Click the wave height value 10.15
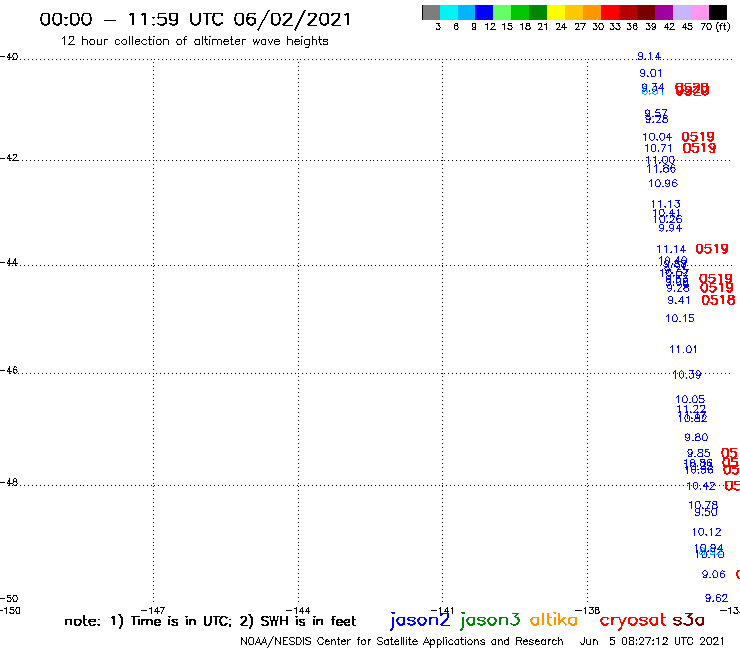Screen dimensions: 740x650 (680, 318)
